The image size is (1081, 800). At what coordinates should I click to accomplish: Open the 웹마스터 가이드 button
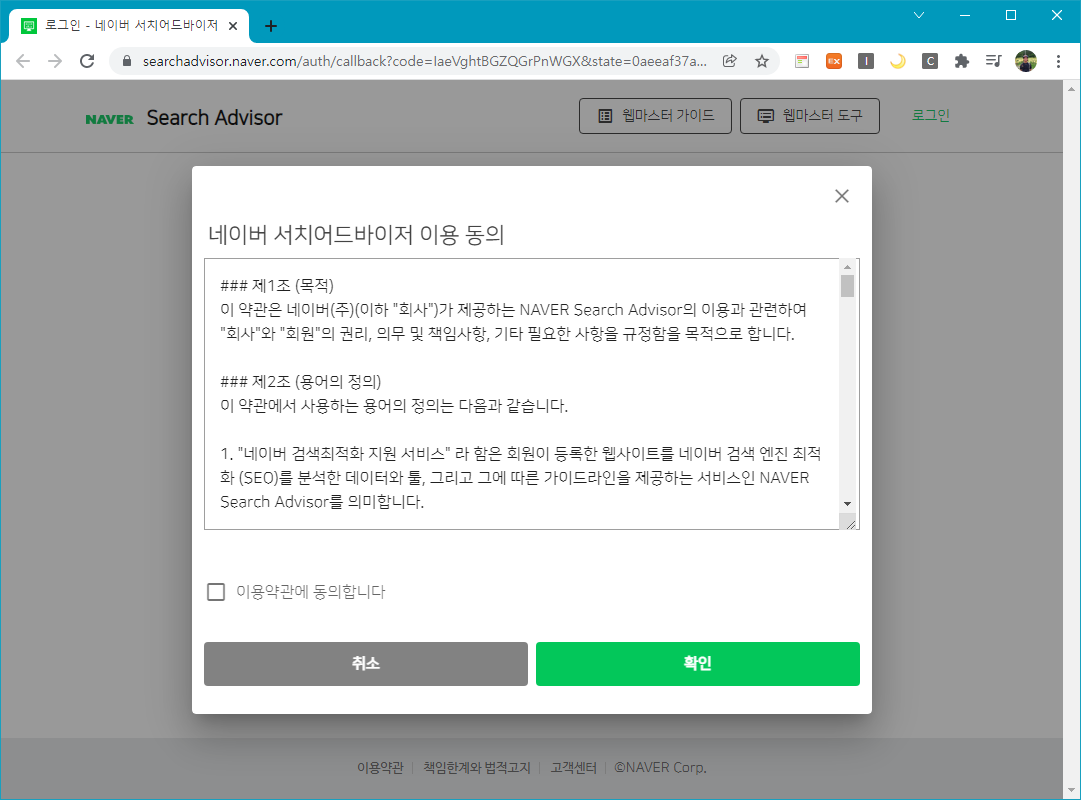[655, 116]
